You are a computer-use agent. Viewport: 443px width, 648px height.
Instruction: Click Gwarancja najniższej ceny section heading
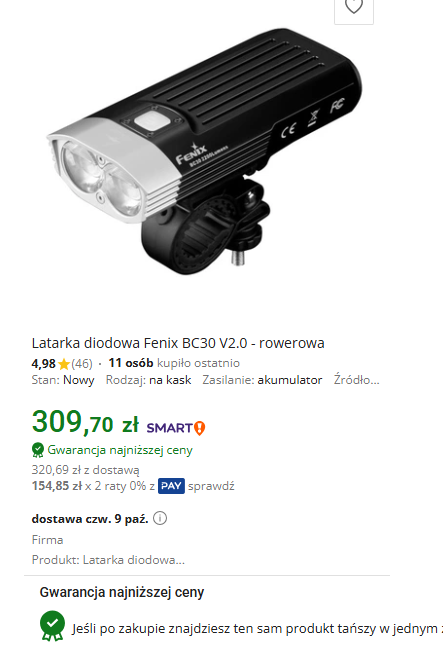coord(122,592)
